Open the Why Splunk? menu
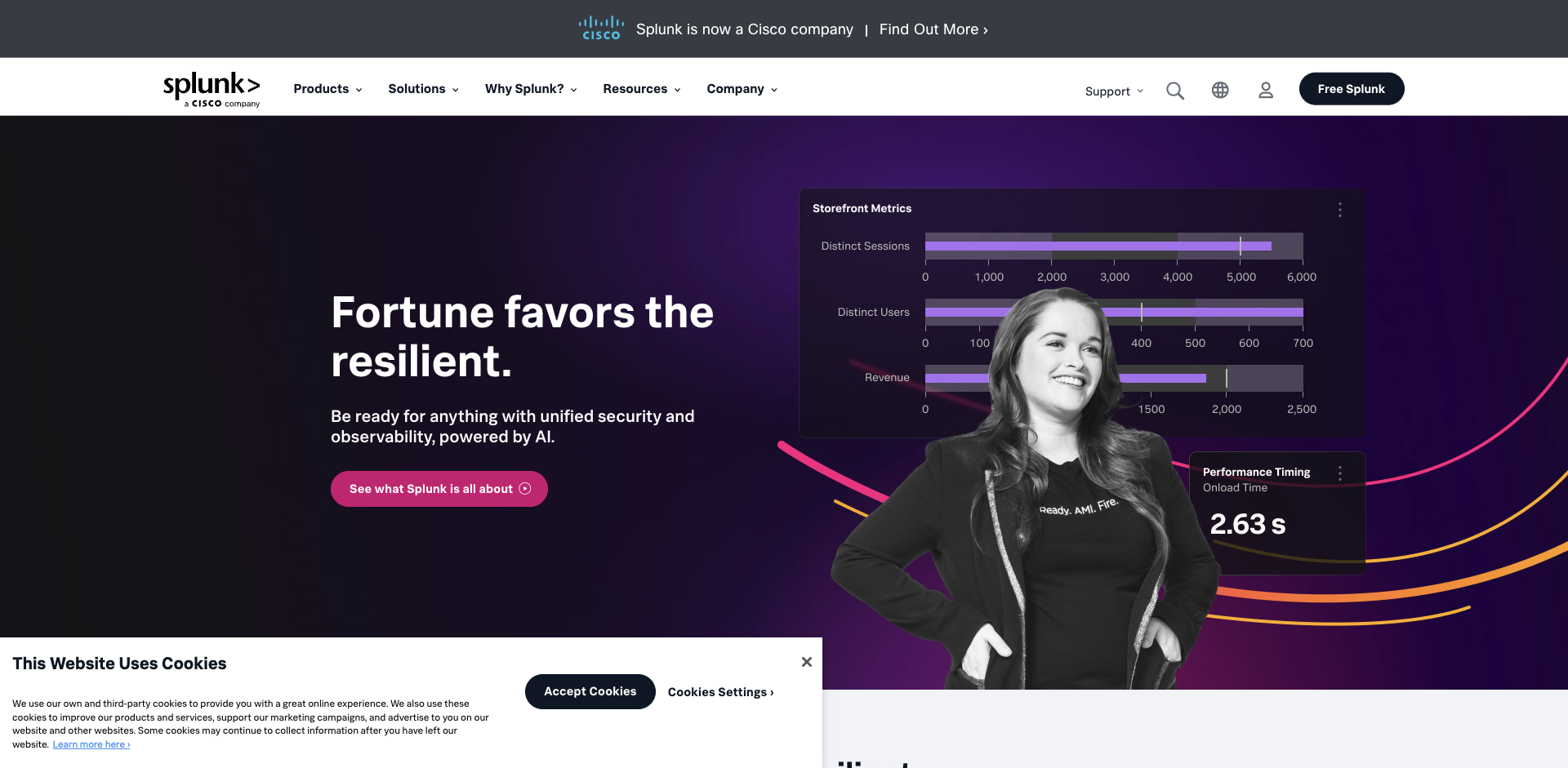This screenshot has width=1568, height=768. [531, 89]
